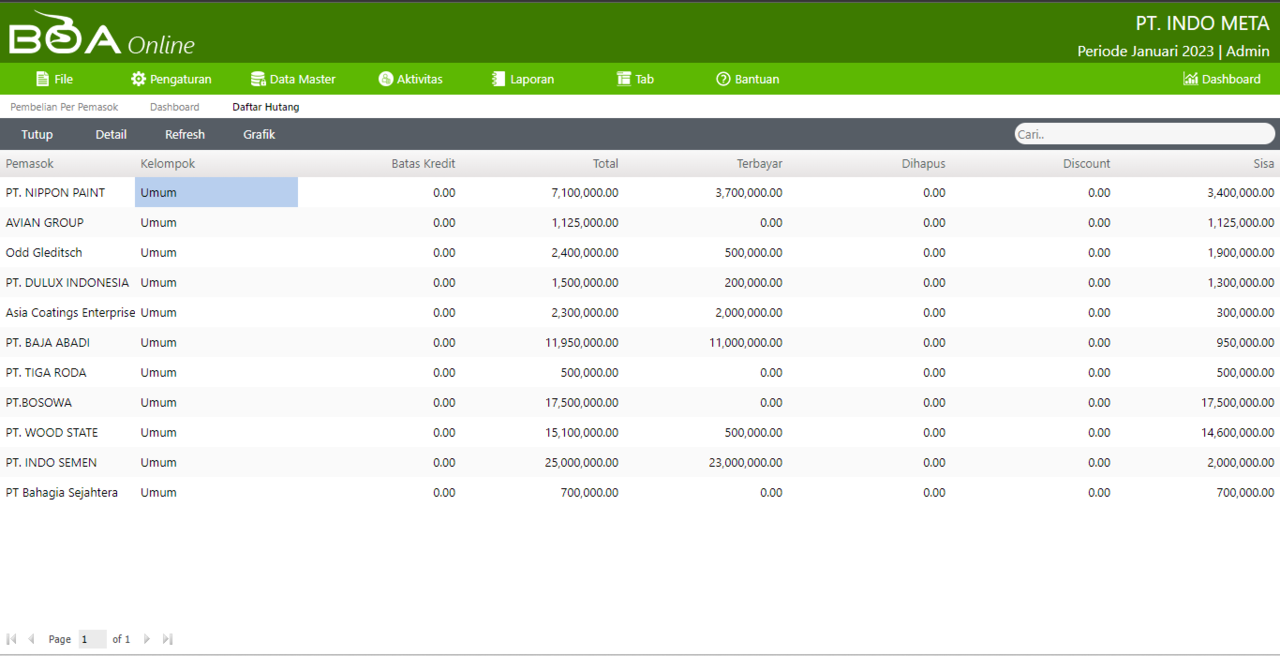Click the Dashboard chart icon
The width and height of the screenshot is (1280, 656).
(x=1190, y=79)
